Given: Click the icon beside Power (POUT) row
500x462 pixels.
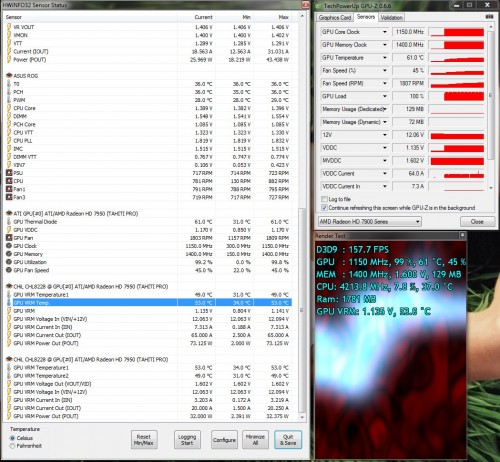Looking at the screenshot, I should click(x=9, y=59).
